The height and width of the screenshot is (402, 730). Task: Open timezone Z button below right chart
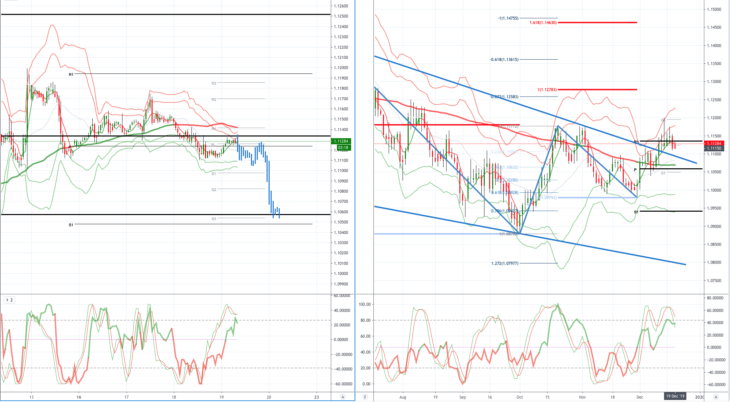pos(365,397)
